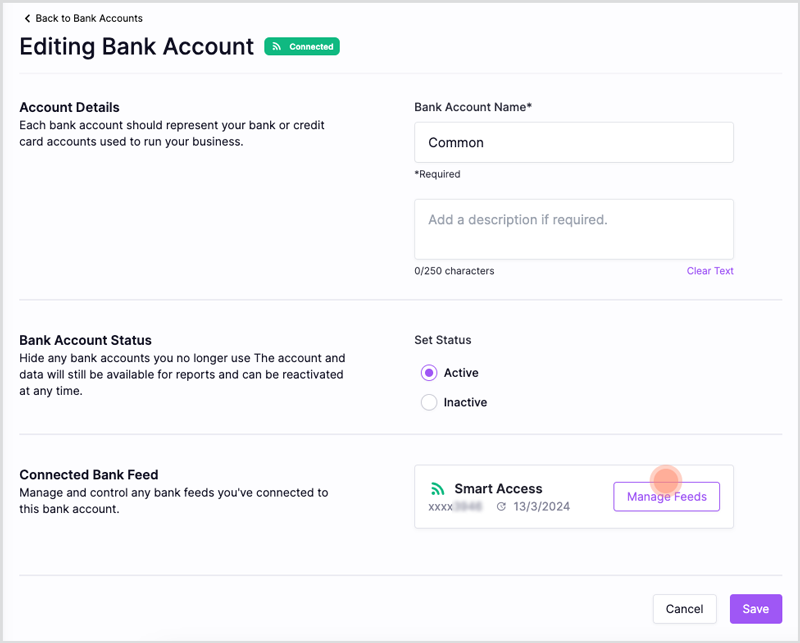Focus the Bank Account Name field
This screenshot has width=800, height=643.
tap(574, 142)
